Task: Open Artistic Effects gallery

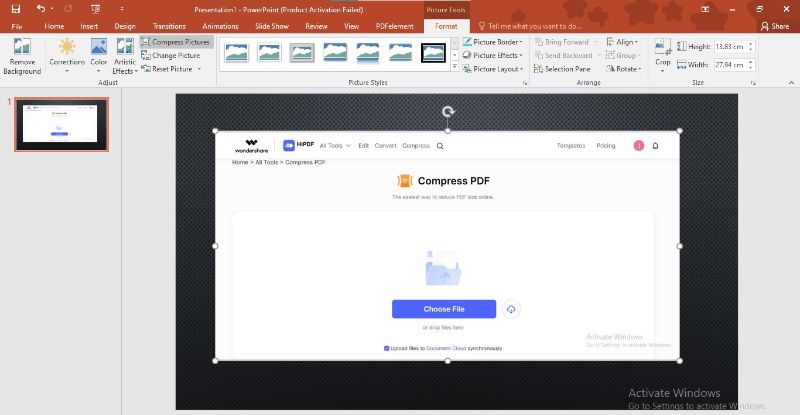Action: [x=124, y=56]
